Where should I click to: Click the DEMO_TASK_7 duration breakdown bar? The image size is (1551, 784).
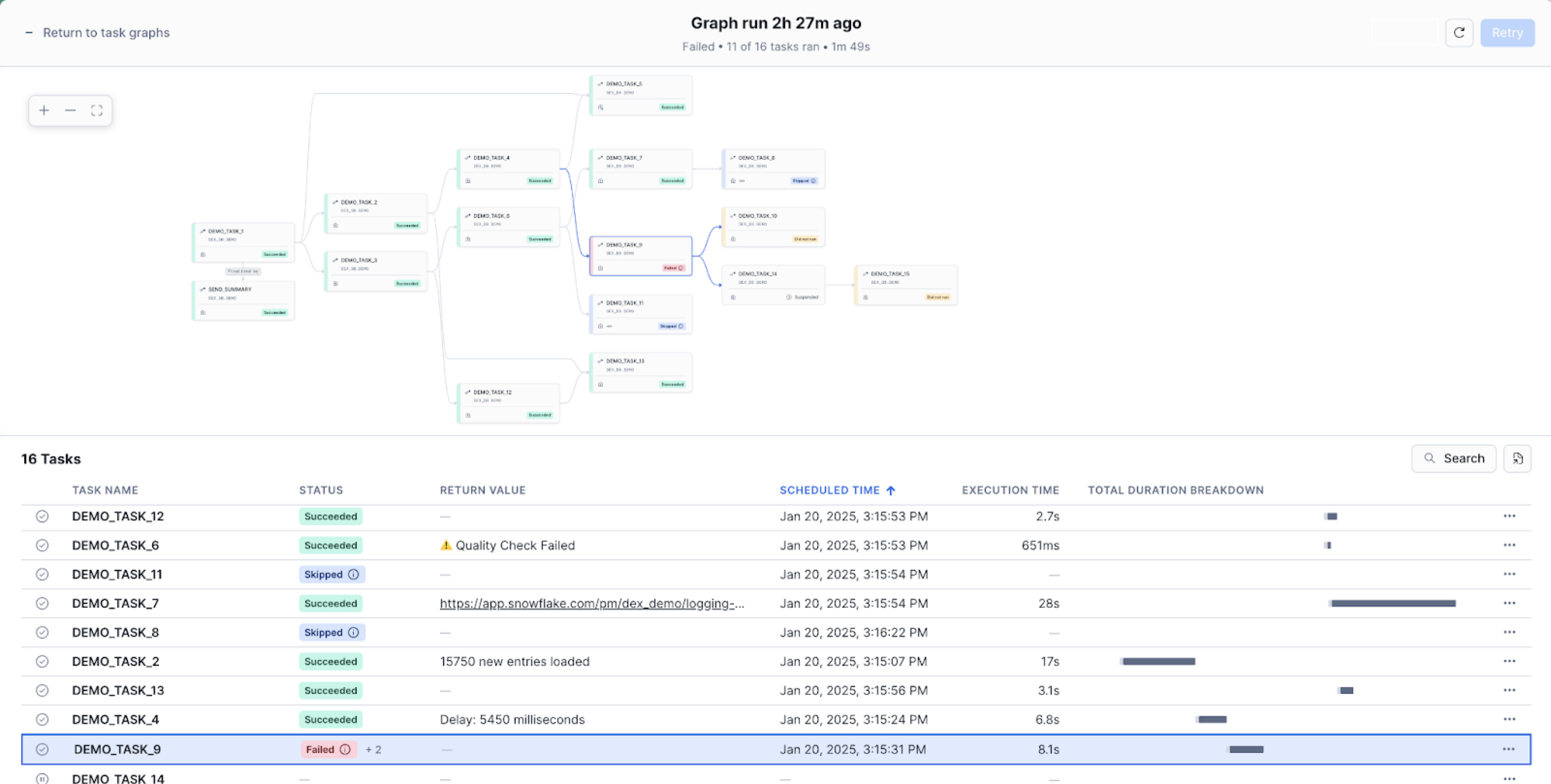point(1393,603)
